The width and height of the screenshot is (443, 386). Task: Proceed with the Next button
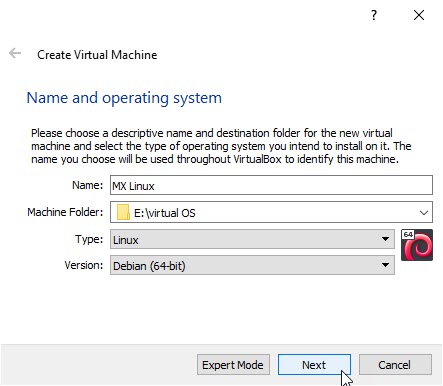coord(314,365)
